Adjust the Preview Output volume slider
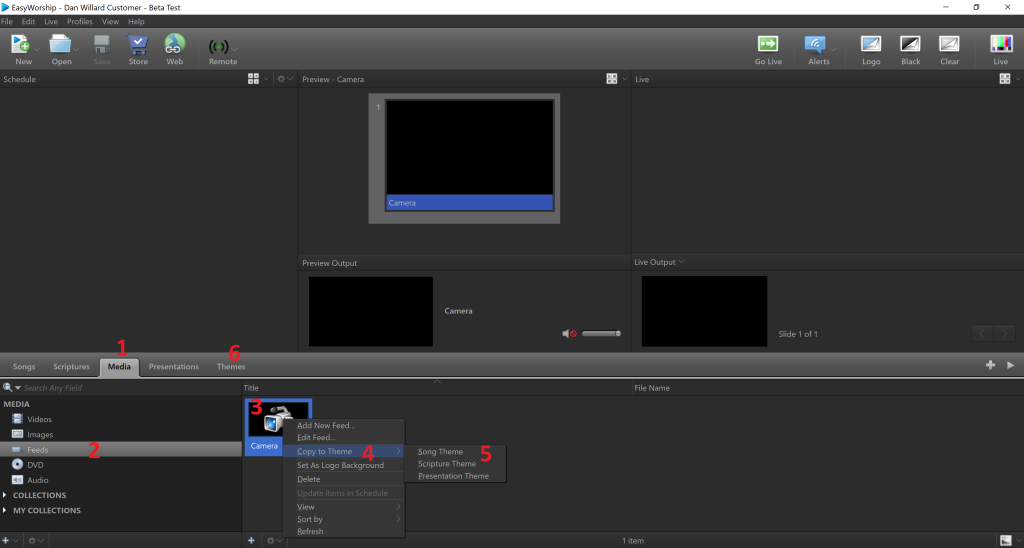Screen dimensions: 1024x548 pyautogui.click(x=601, y=334)
